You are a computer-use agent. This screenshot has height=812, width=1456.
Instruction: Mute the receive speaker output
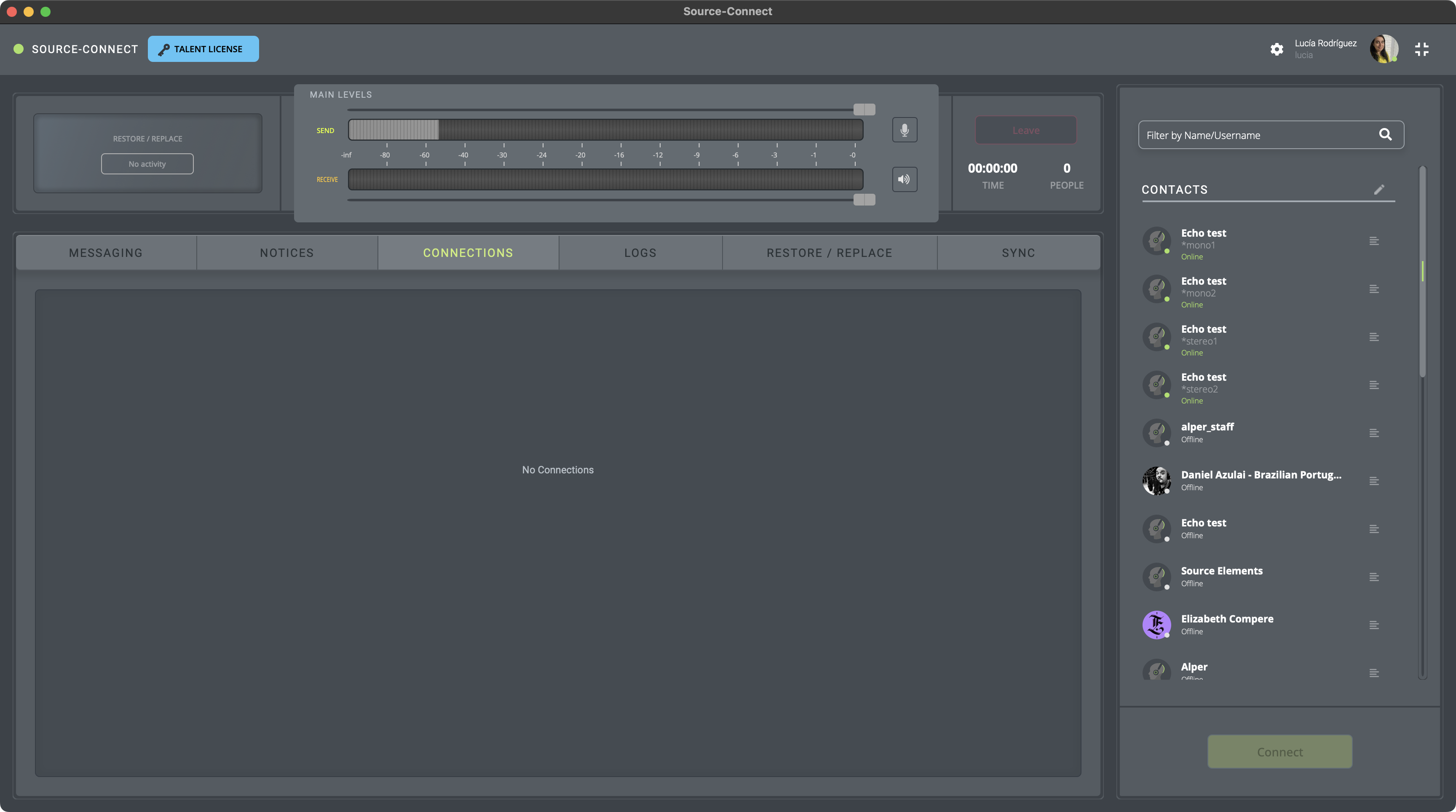905,179
